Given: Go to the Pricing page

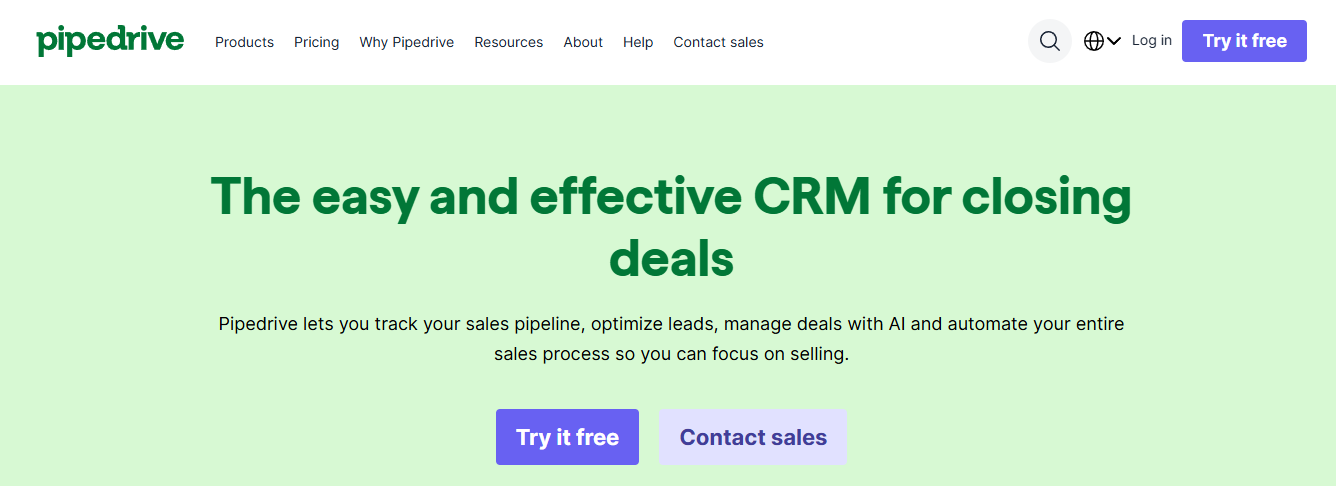Looking at the screenshot, I should (x=316, y=42).
